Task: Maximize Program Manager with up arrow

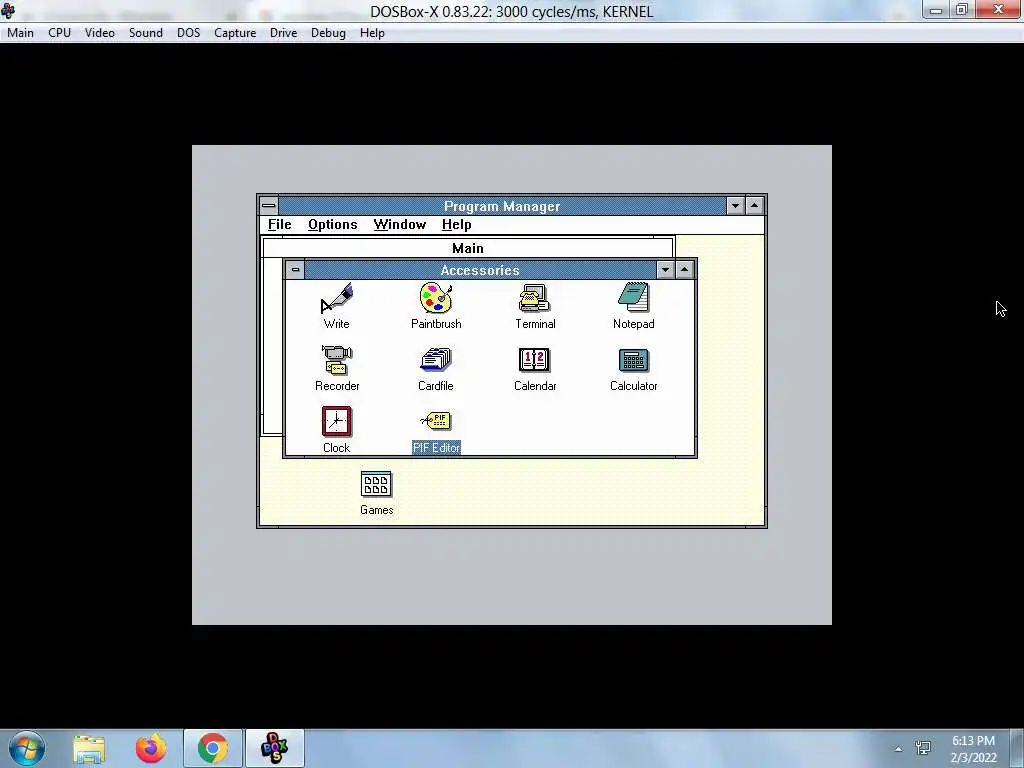Action: [x=754, y=206]
